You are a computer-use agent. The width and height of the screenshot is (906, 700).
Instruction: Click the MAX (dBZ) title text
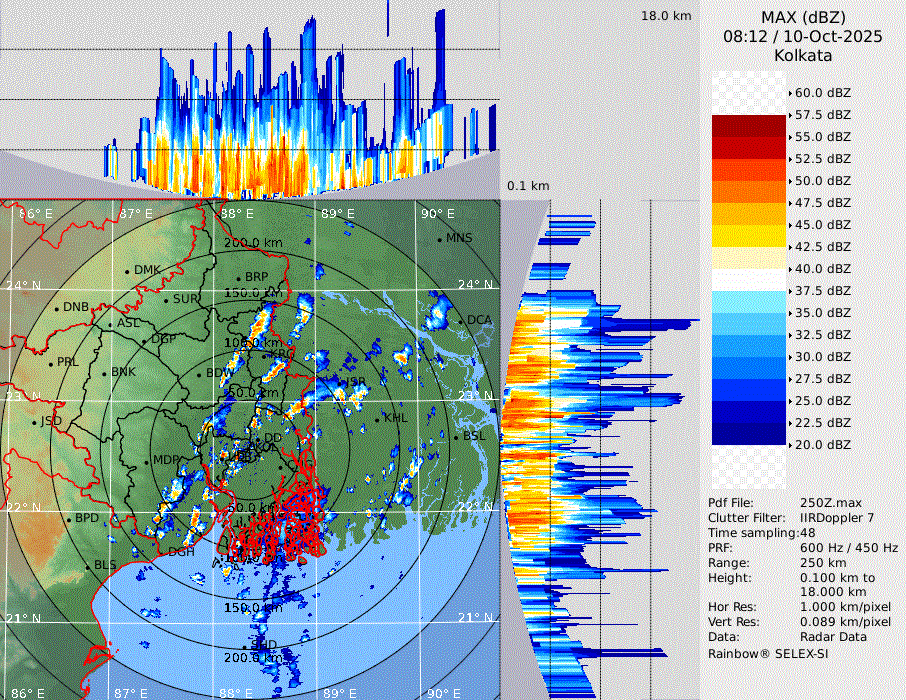[x=803, y=17]
